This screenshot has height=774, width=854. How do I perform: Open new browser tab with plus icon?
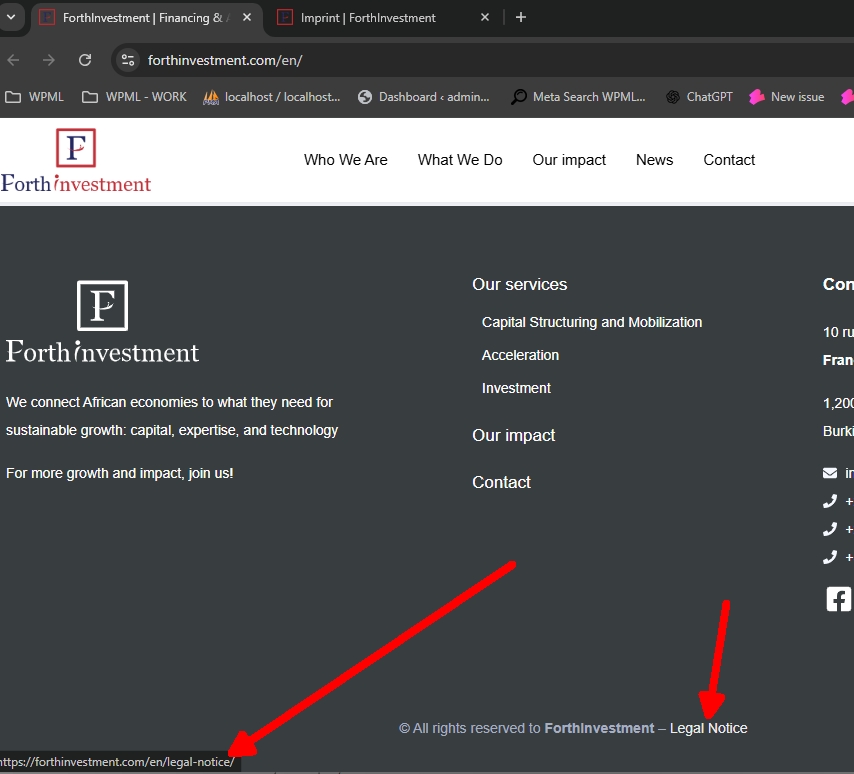pyautogui.click(x=520, y=17)
